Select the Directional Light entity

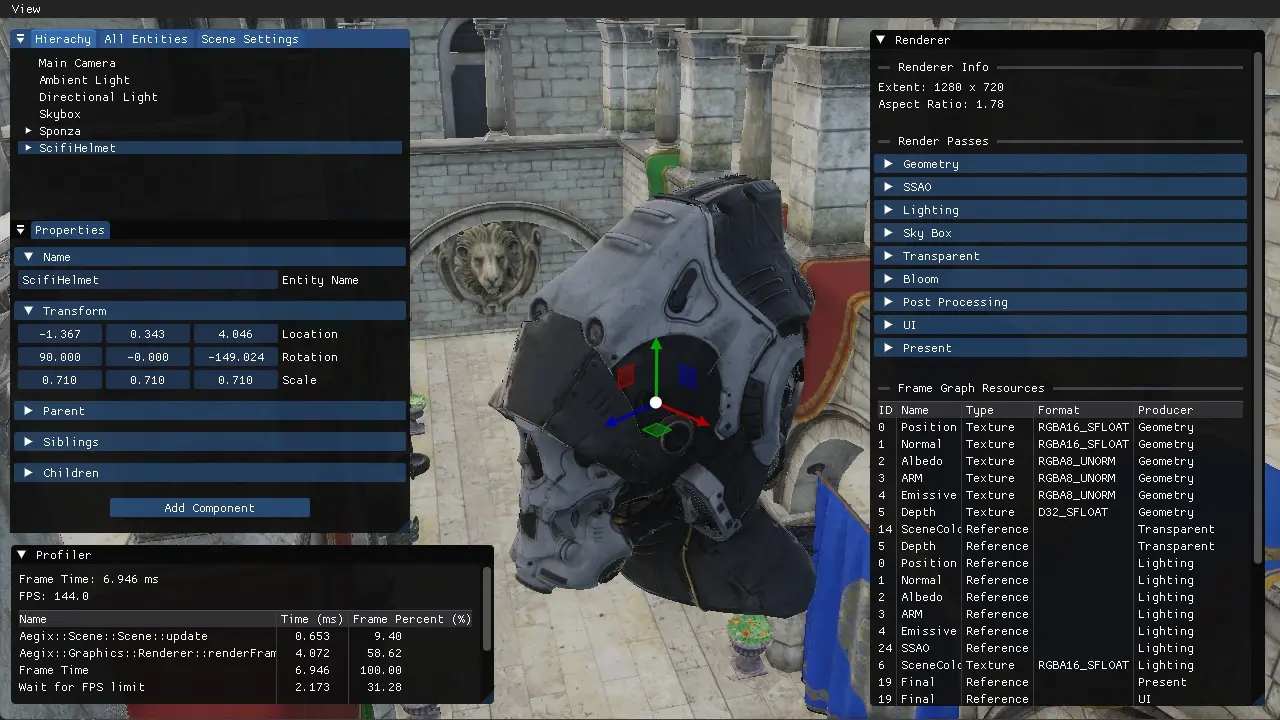[x=98, y=97]
